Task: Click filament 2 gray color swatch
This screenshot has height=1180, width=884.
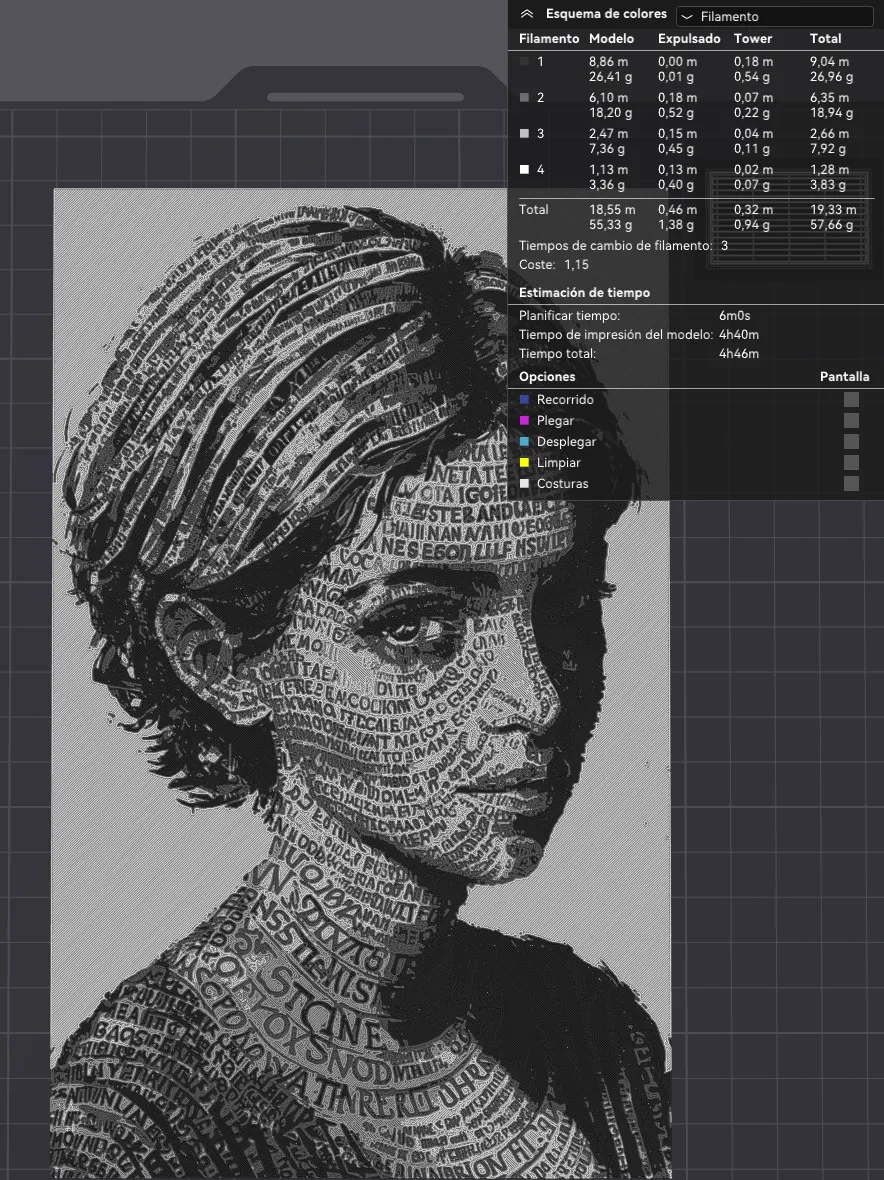Action: [524, 98]
